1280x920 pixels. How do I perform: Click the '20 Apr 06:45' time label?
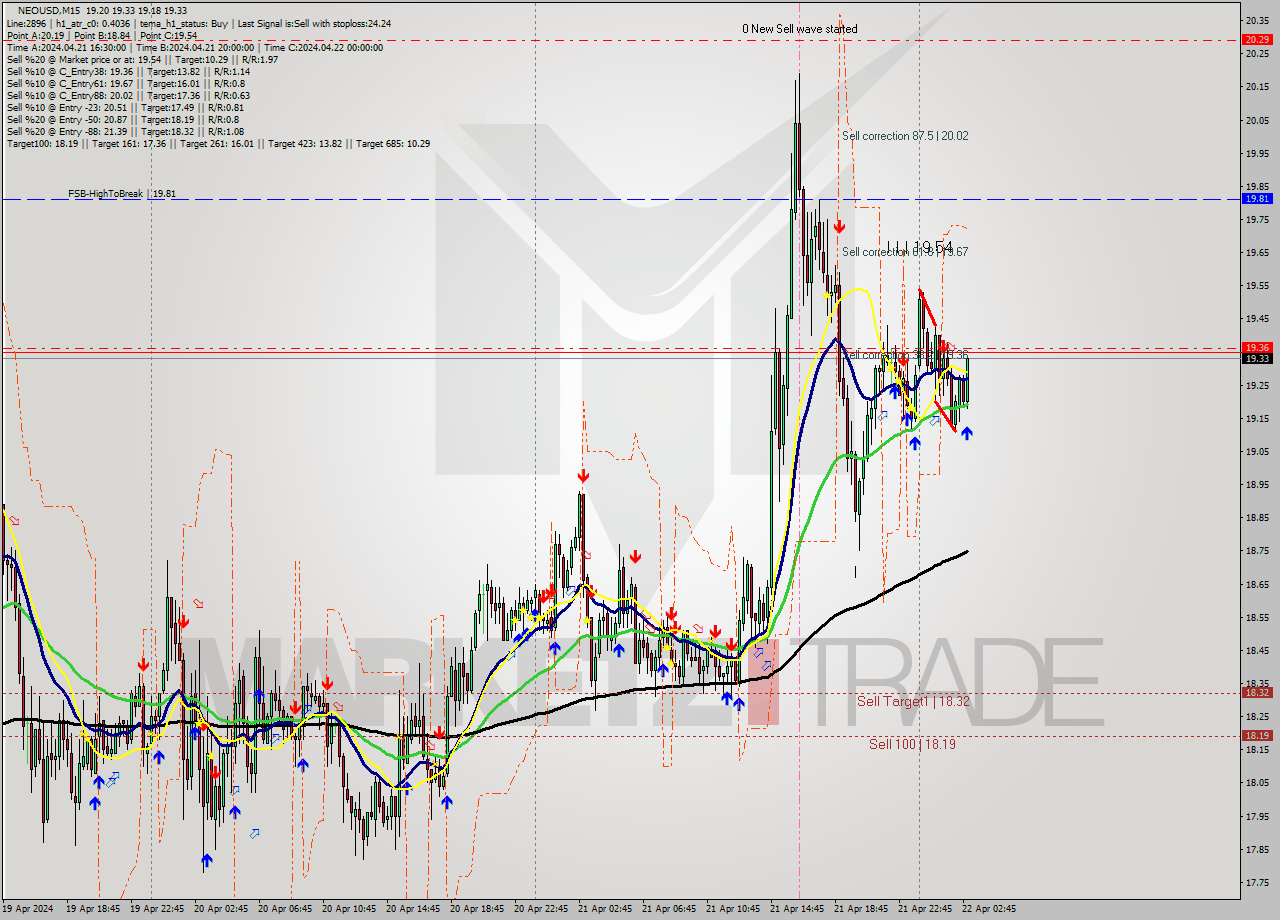pyautogui.click(x=286, y=909)
